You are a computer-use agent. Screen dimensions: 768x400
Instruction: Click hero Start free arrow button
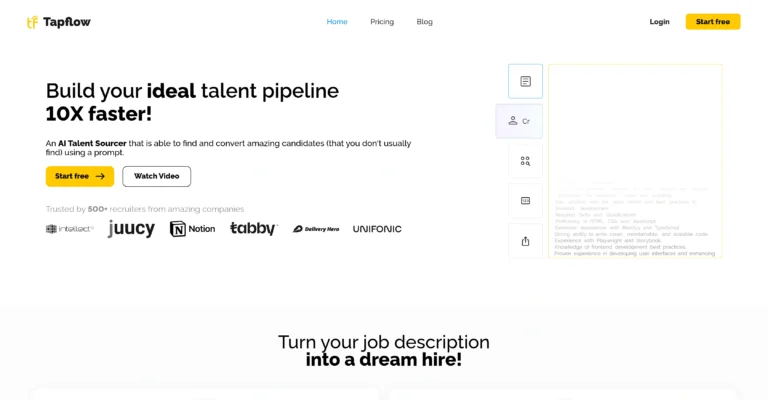click(x=80, y=176)
